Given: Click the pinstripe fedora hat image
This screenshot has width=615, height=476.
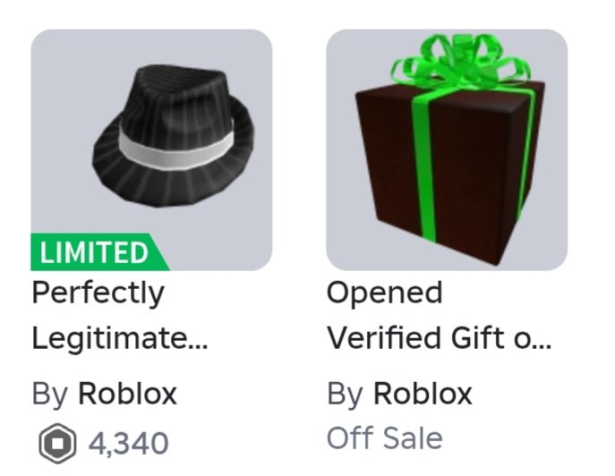Looking at the screenshot, I should 174,136.
